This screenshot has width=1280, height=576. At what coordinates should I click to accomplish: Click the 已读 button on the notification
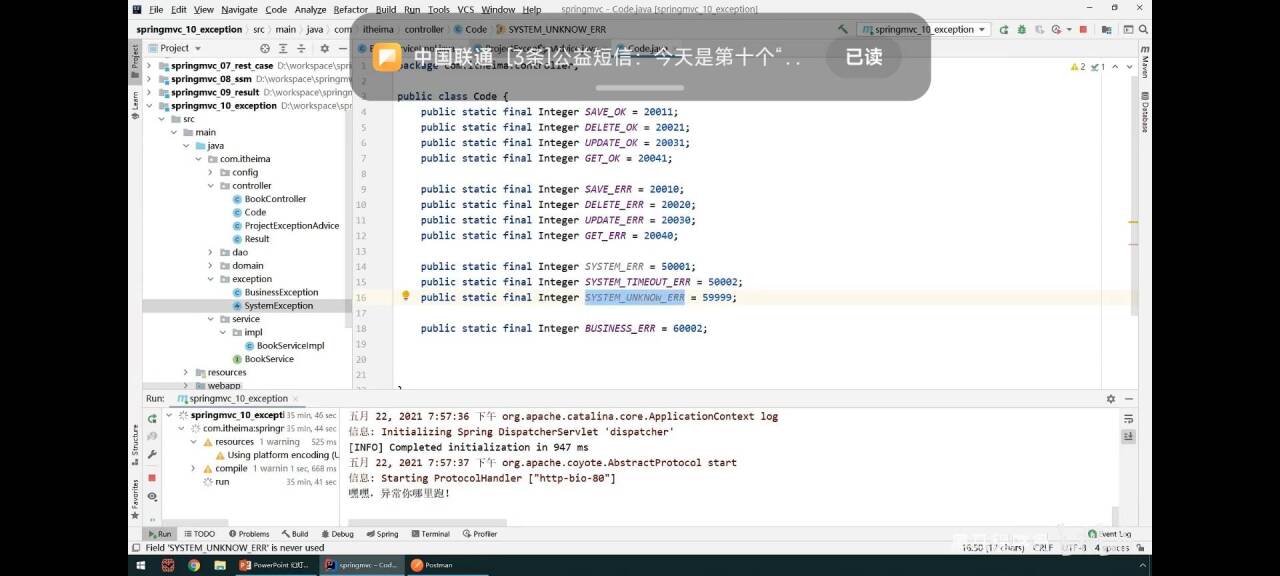pos(864,57)
